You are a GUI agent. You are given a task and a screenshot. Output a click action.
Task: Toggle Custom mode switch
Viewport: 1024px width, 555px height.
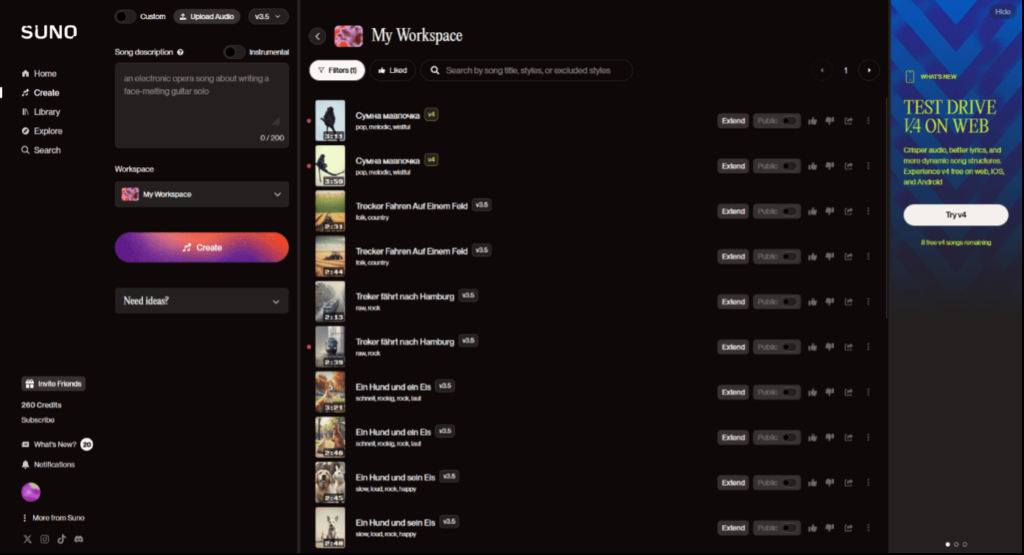125,16
